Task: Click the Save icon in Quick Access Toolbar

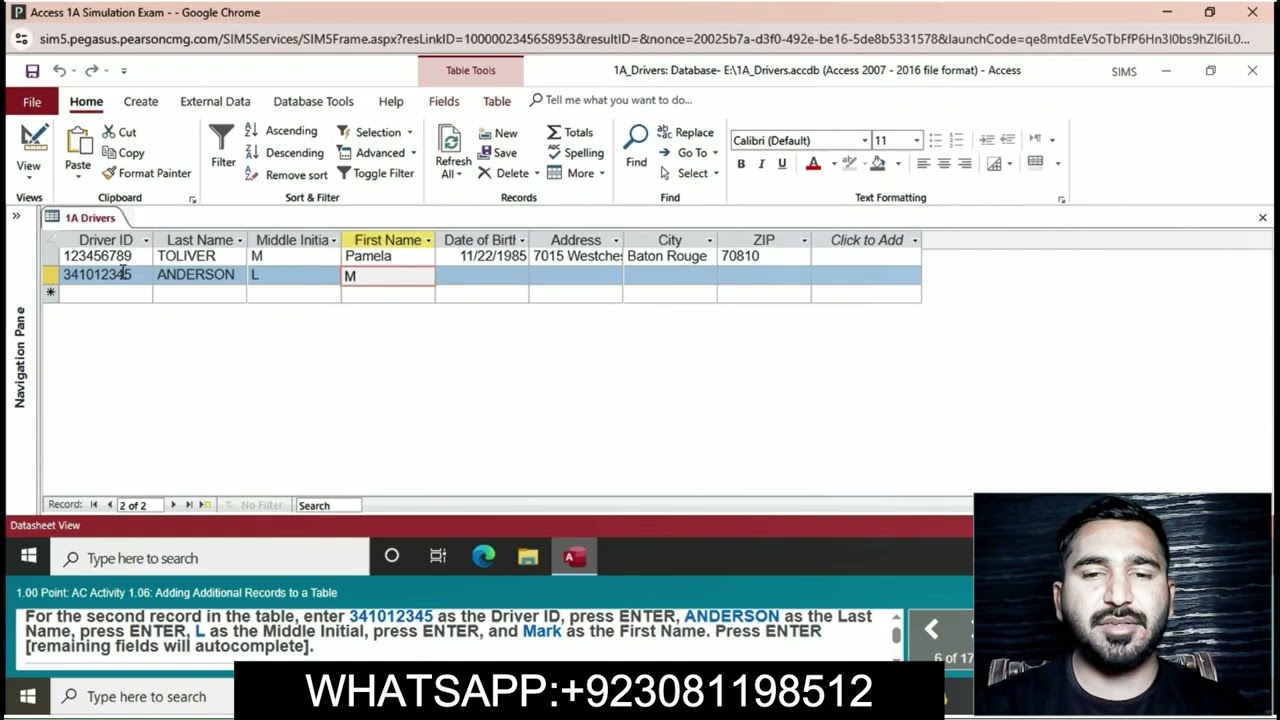Action: tap(32, 71)
